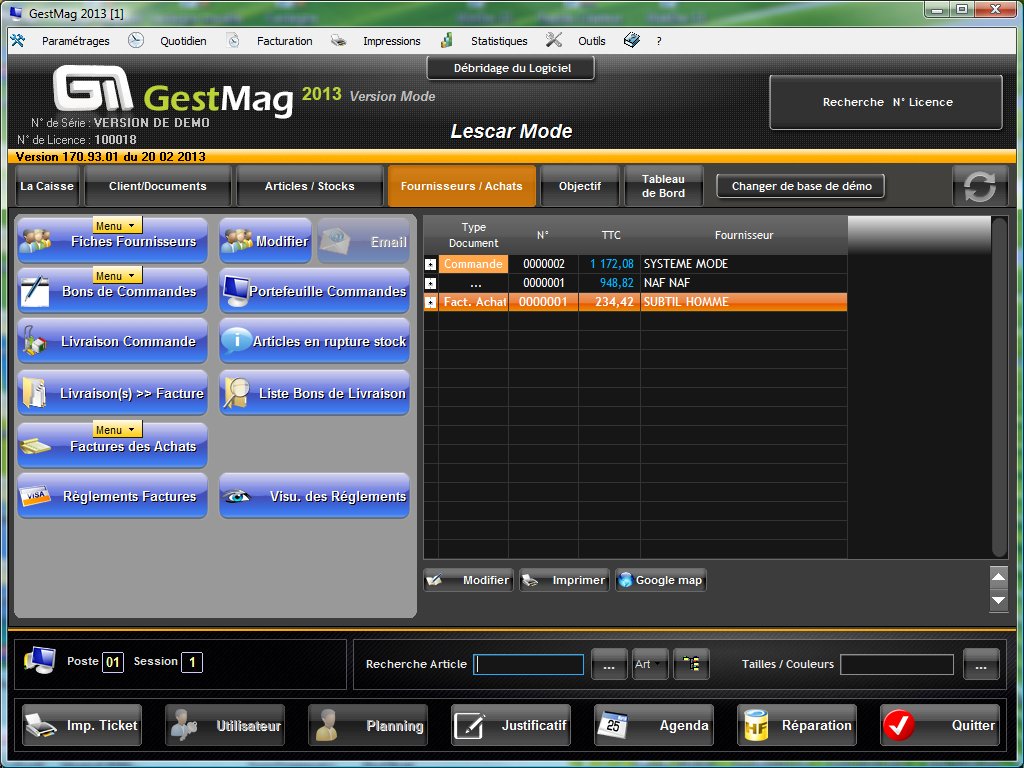Viewport: 1024px width, 768px height.
Task: Click the tree structure icon near Art
Action: [x=690, y=664]
